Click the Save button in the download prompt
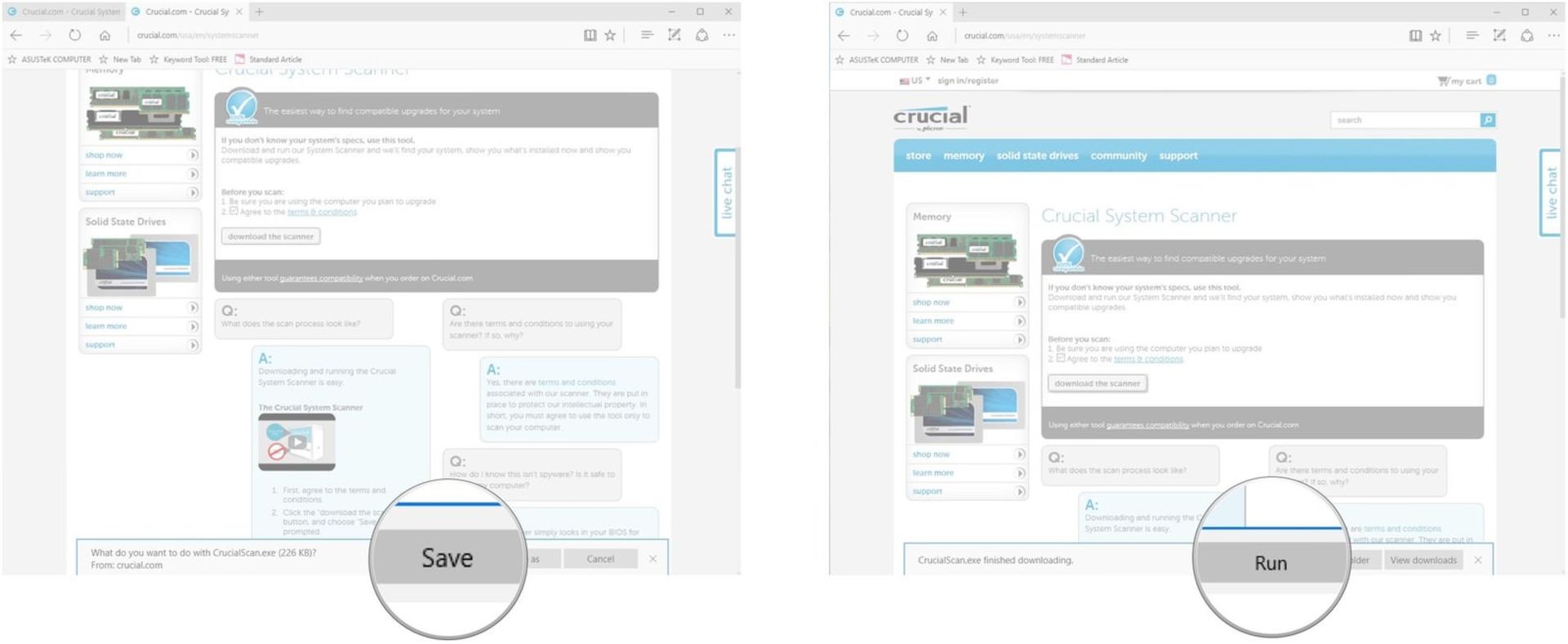The width and height of the screenshot is (1568, 644). (447, 558)
